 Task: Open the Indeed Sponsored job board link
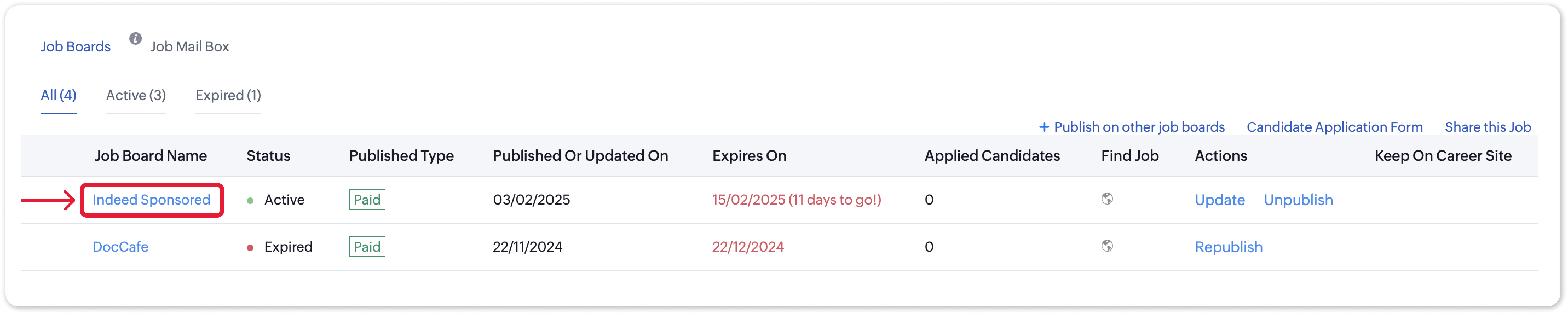coord(152,200)
